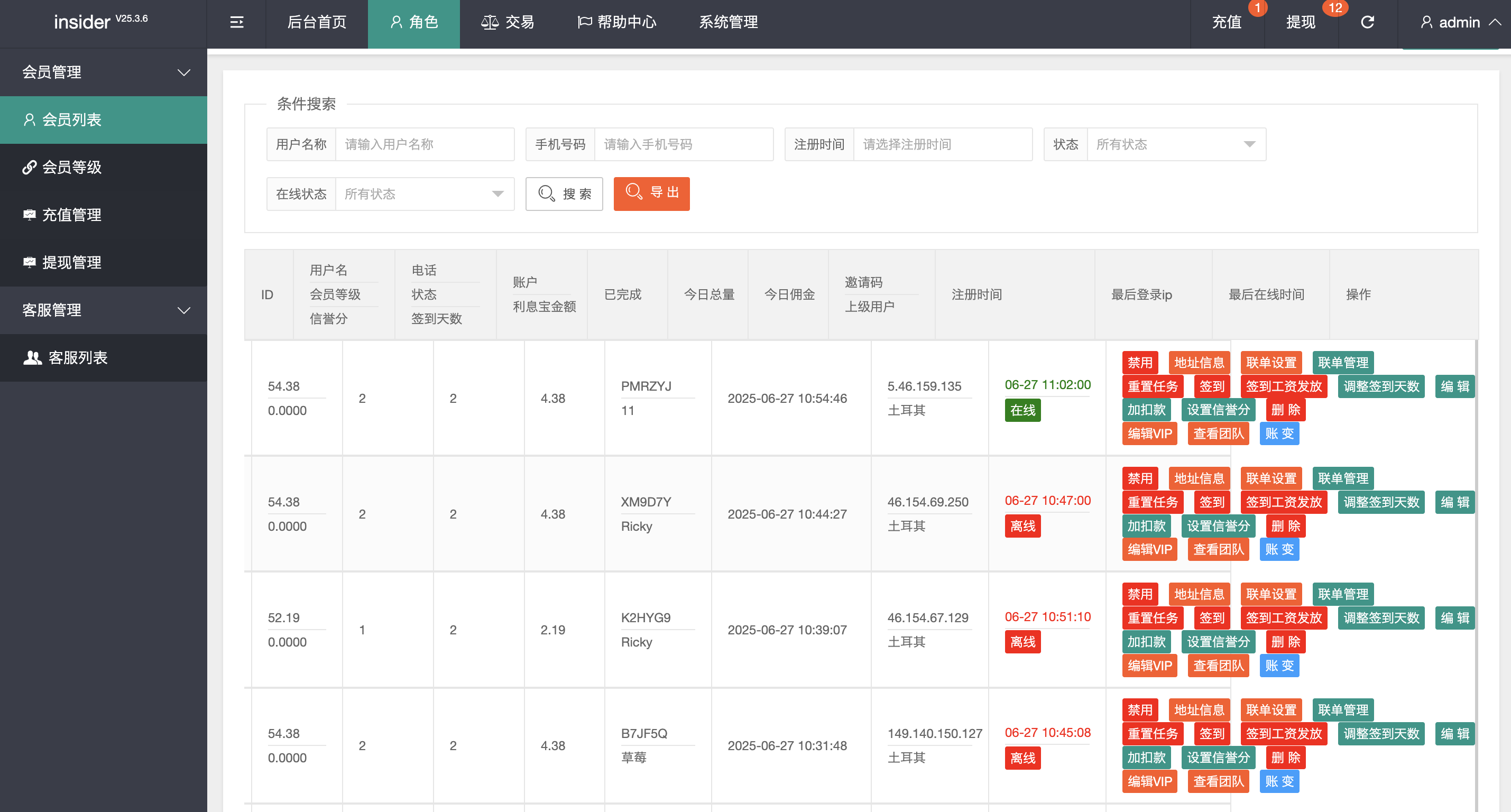Viewport: 1511px width, 812px height.
Task: Click the 用户名称 input field
Action: click(424, 144)
